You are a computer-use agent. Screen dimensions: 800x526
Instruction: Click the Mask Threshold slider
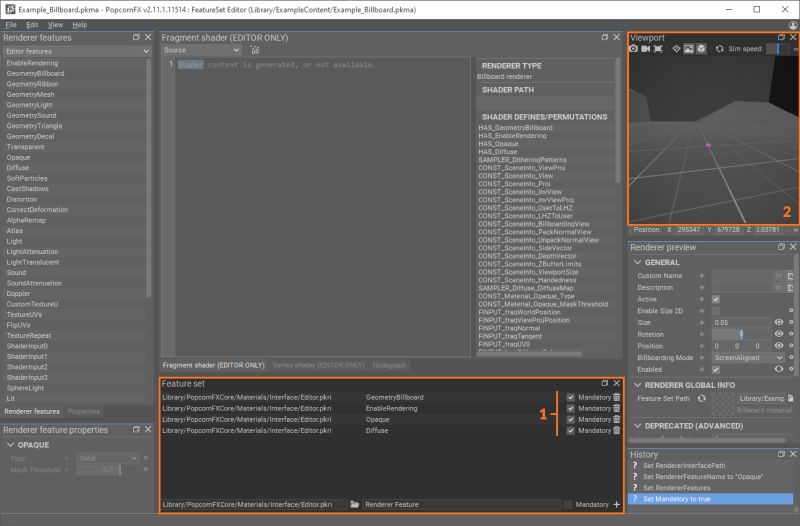(108, 469)
